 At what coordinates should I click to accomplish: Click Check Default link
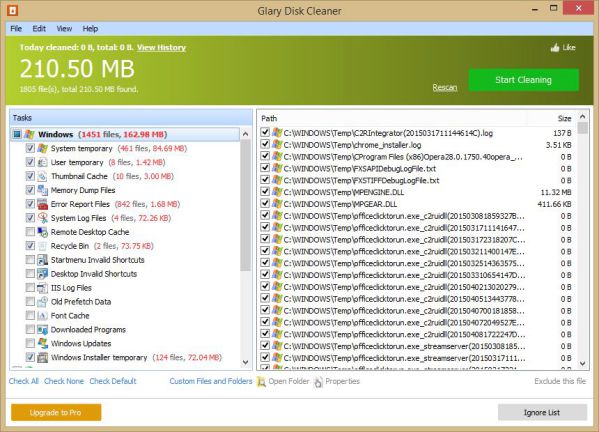pyautogui.click(x=113, y=381)
